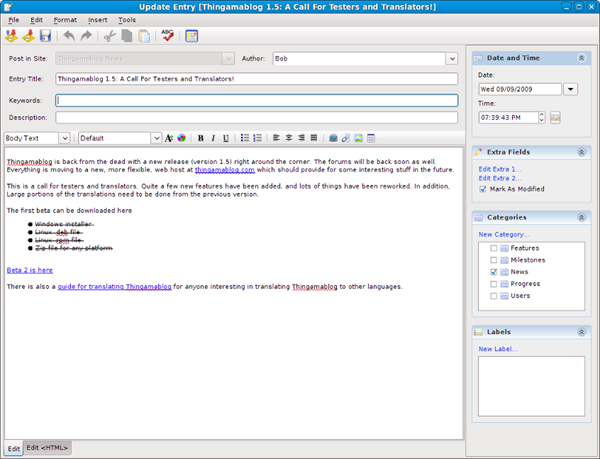Collapse the Date and Time panel
The height and width of the screenshot is (459, 600).
(581, 58)
